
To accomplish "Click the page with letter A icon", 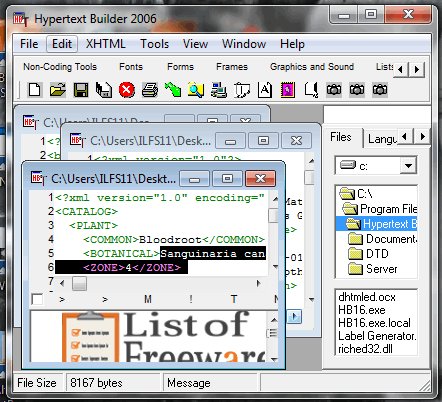I will coord(265,90).
